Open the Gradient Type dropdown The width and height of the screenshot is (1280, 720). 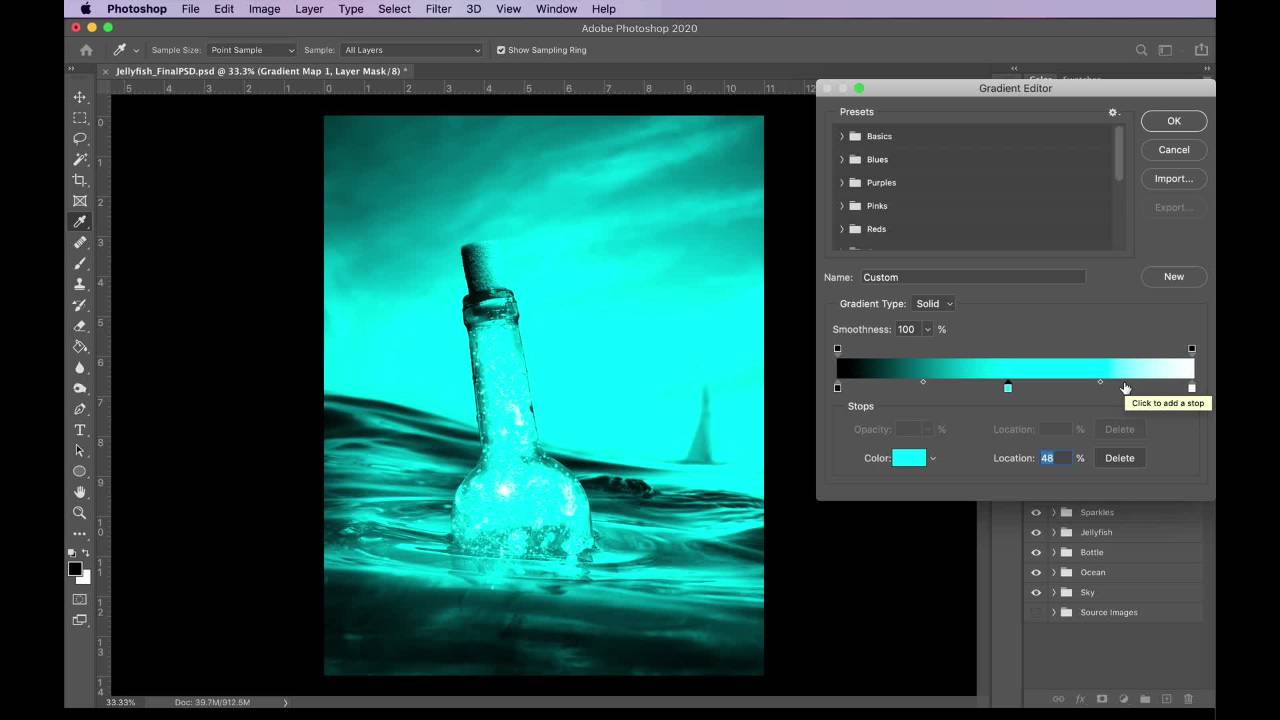[934, 304]
